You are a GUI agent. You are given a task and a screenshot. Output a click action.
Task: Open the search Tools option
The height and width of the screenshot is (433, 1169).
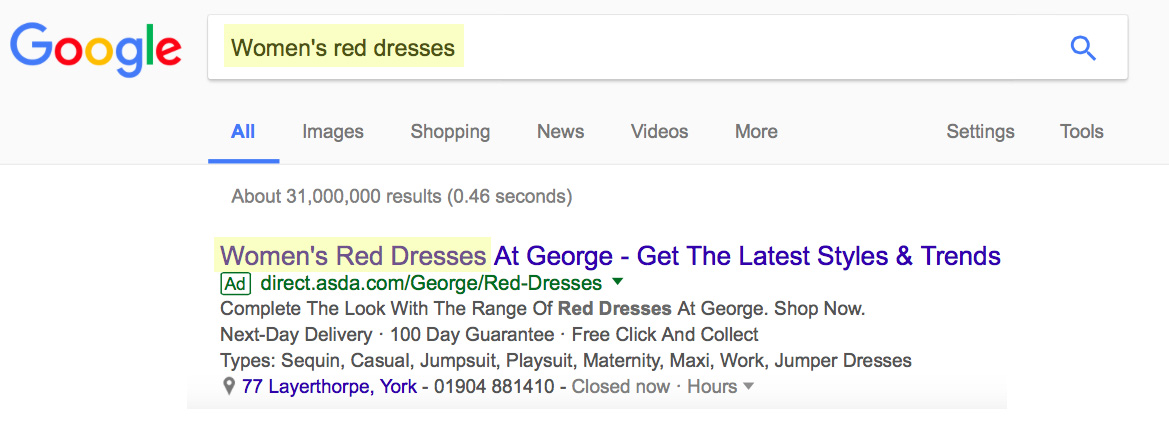1081,132
